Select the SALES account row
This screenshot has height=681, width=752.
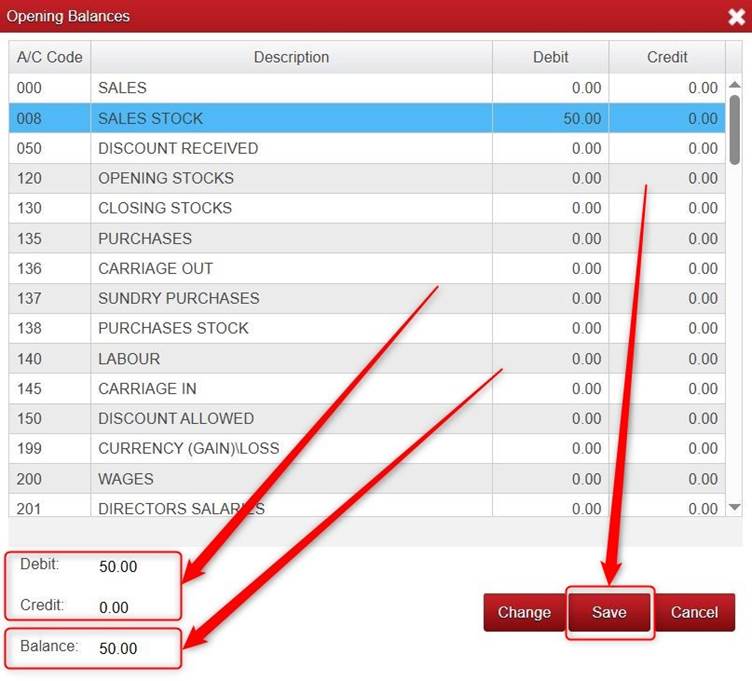[x=367, y=88]
